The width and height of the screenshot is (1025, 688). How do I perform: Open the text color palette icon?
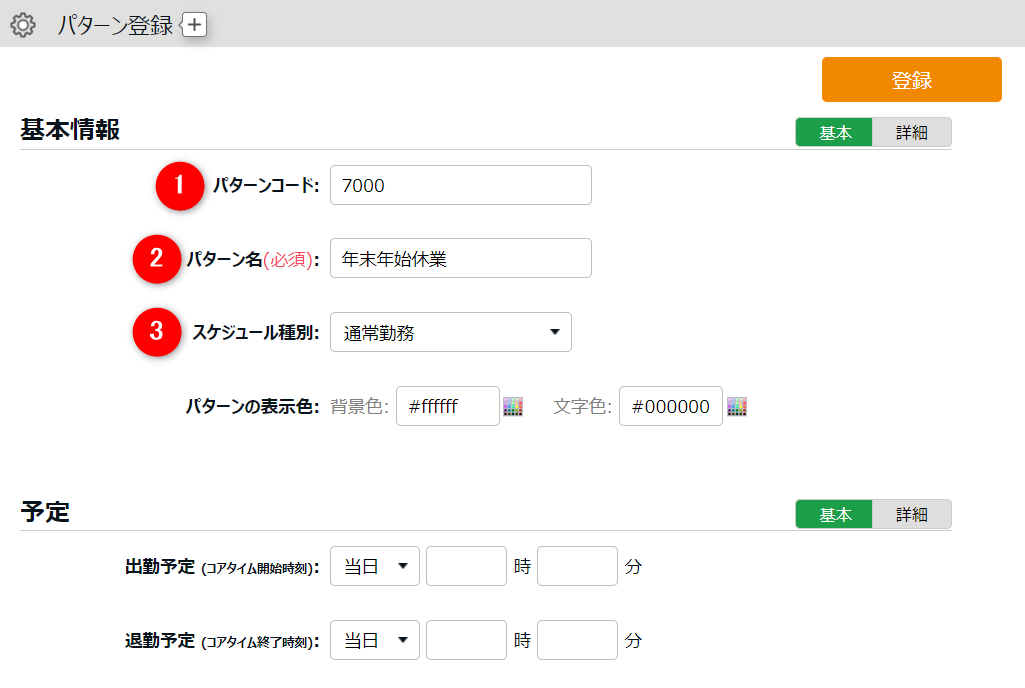tap(737, 406)
